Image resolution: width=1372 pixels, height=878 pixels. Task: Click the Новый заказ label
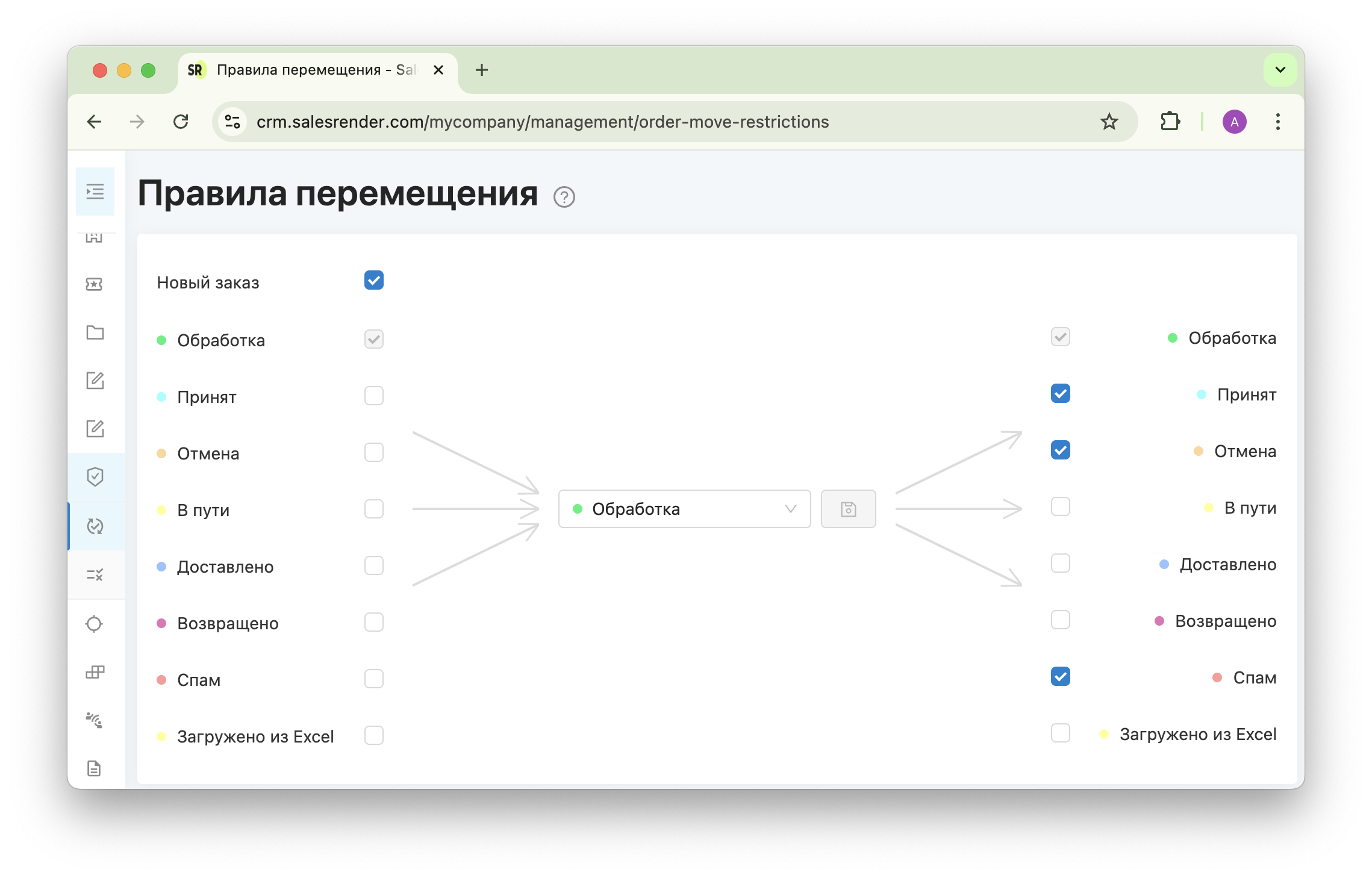(x=208, y=282)
